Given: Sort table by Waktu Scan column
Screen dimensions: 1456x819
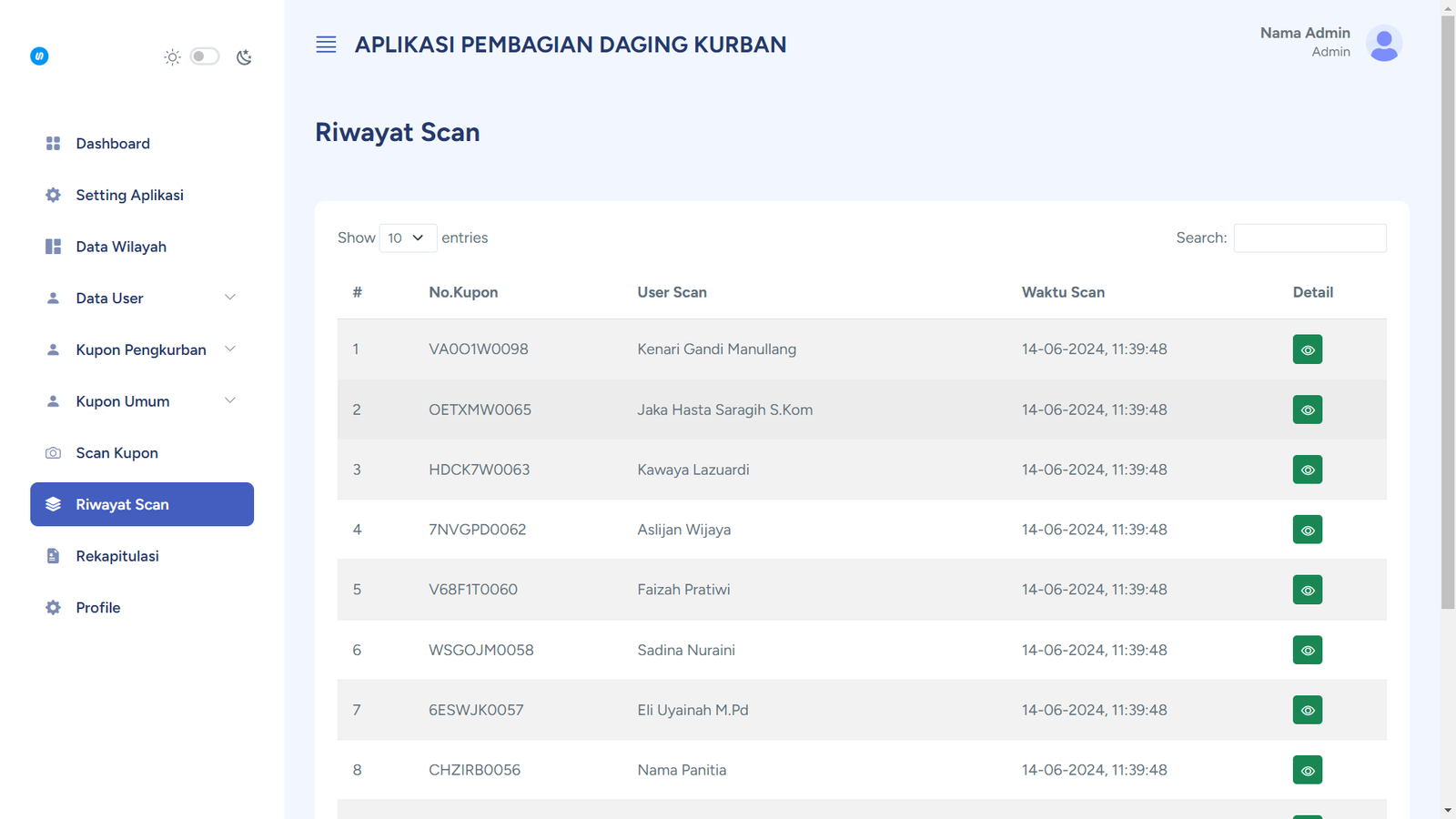Looking at the screenshot, I should click(1063, 292).
